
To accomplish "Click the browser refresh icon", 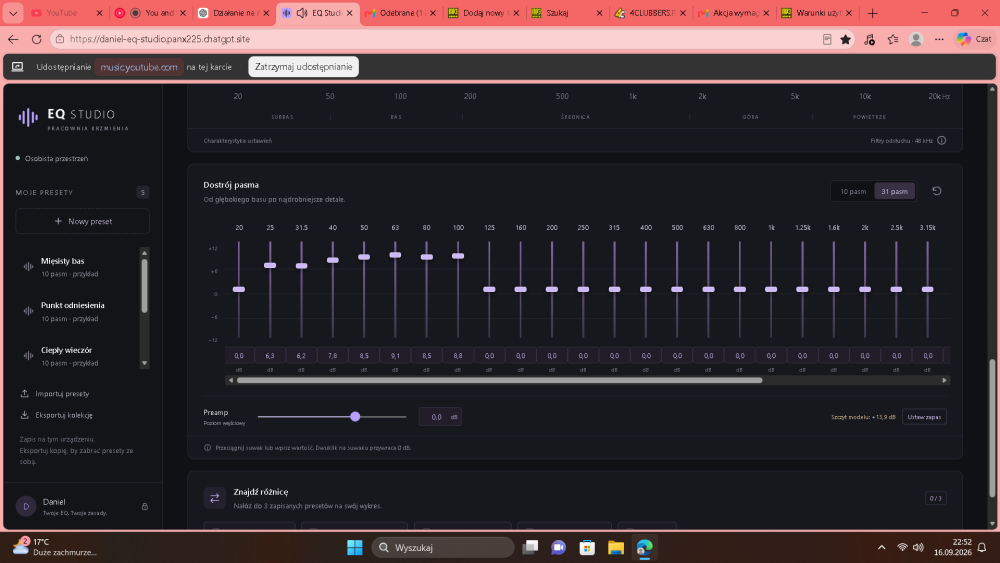I will pyautogui.click(x=36, y=39).
